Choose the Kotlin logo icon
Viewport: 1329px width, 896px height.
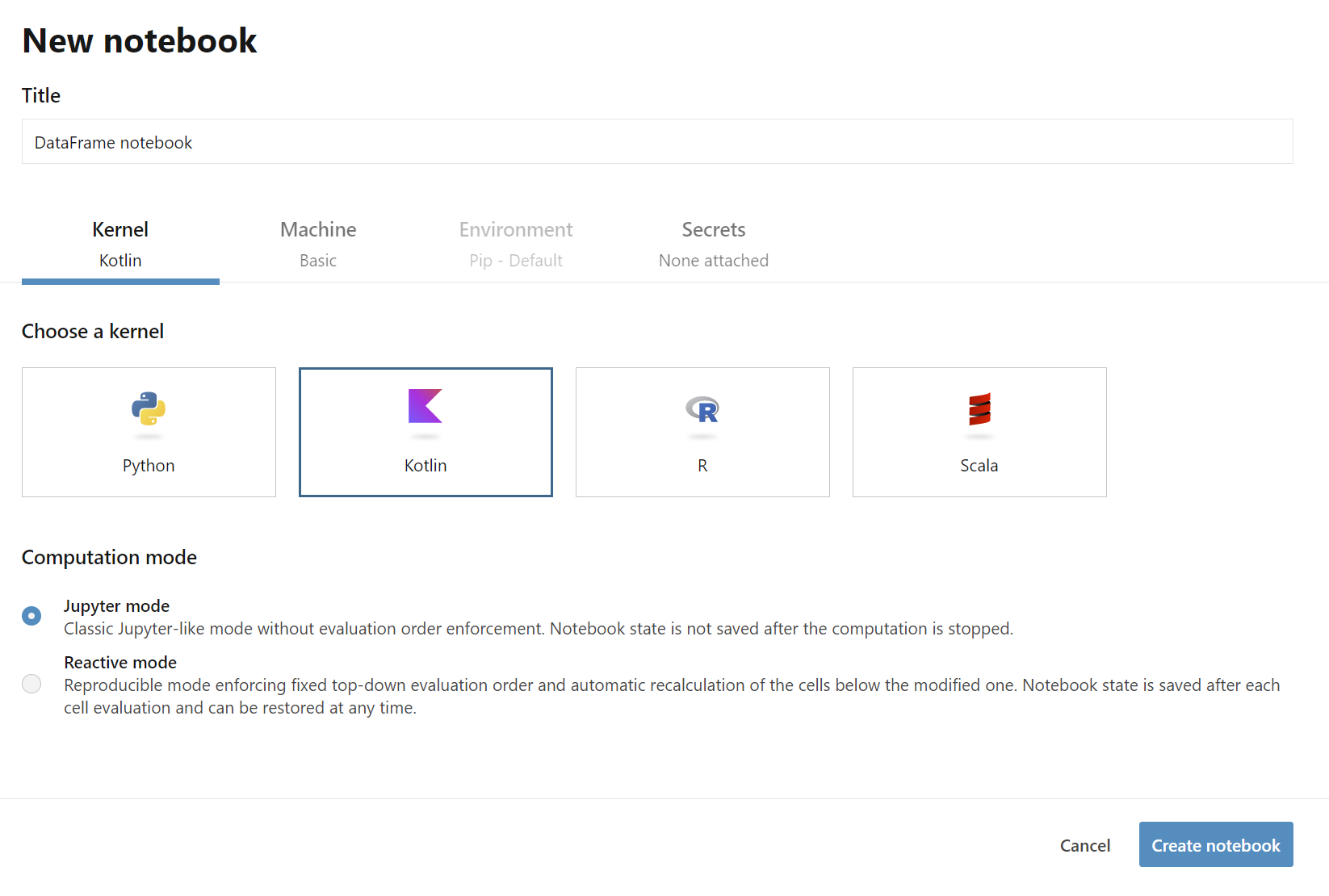tap(426, 406)
